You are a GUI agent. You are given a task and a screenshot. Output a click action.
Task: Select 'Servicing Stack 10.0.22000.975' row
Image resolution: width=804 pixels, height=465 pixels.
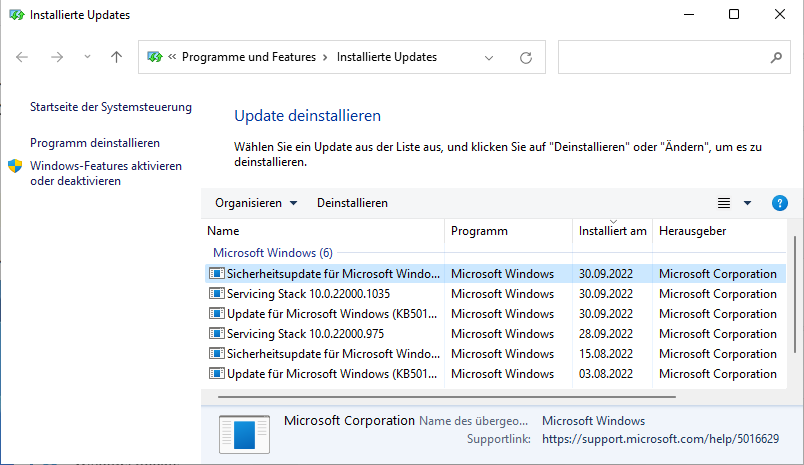point(495,334)
